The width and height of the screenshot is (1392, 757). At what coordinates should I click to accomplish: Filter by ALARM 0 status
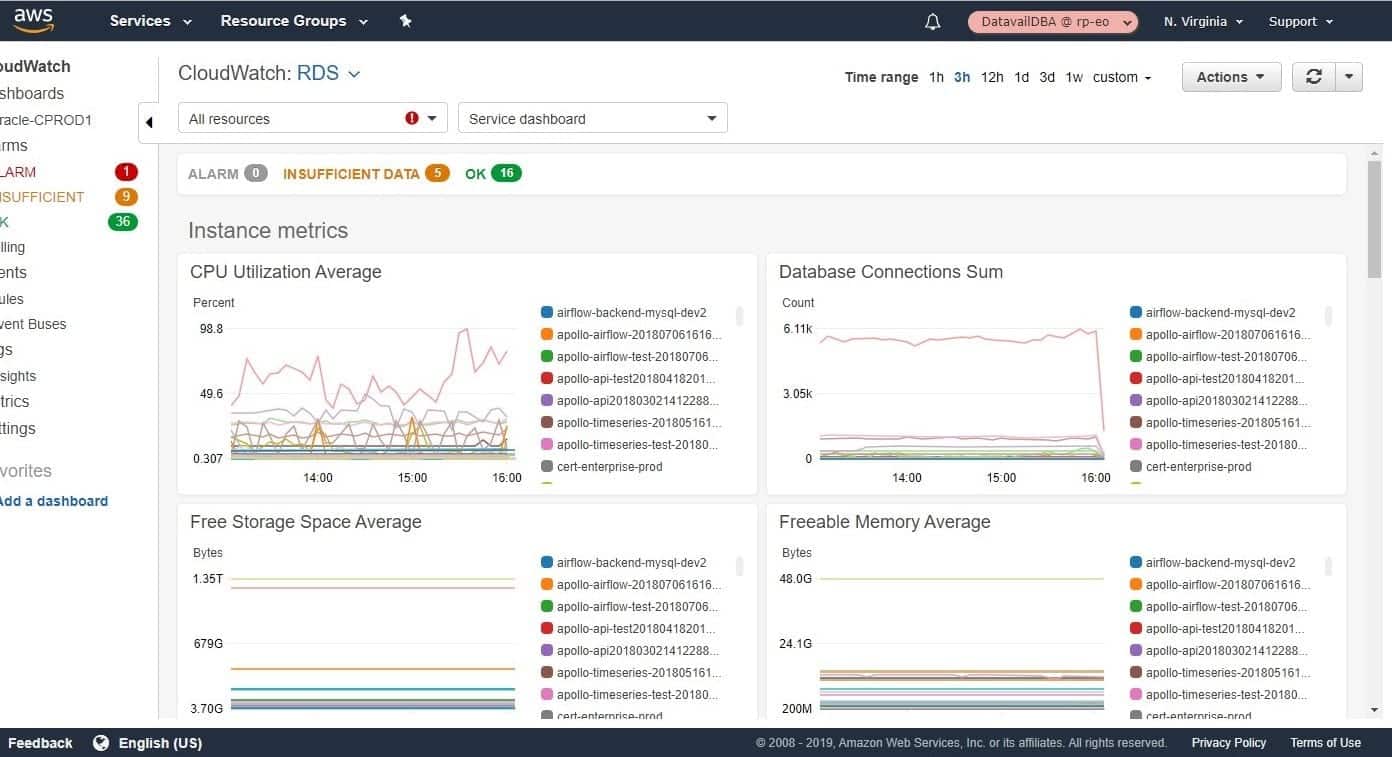[228, 173]
